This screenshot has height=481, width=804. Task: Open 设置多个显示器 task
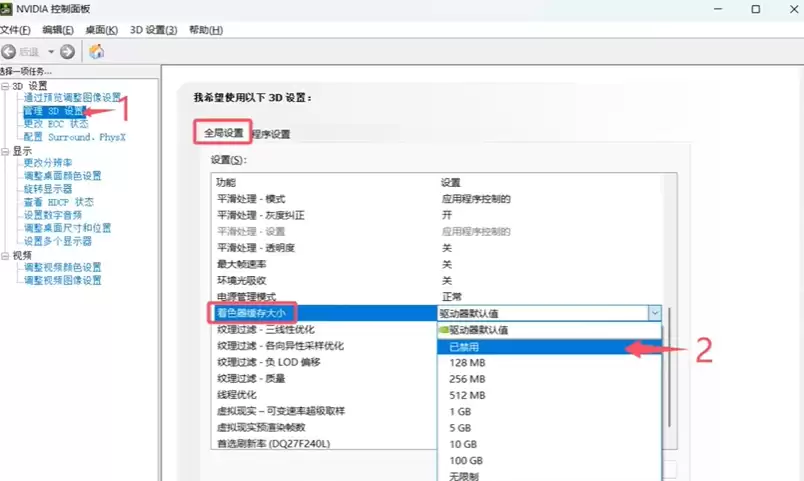click(x=58, y=241)
